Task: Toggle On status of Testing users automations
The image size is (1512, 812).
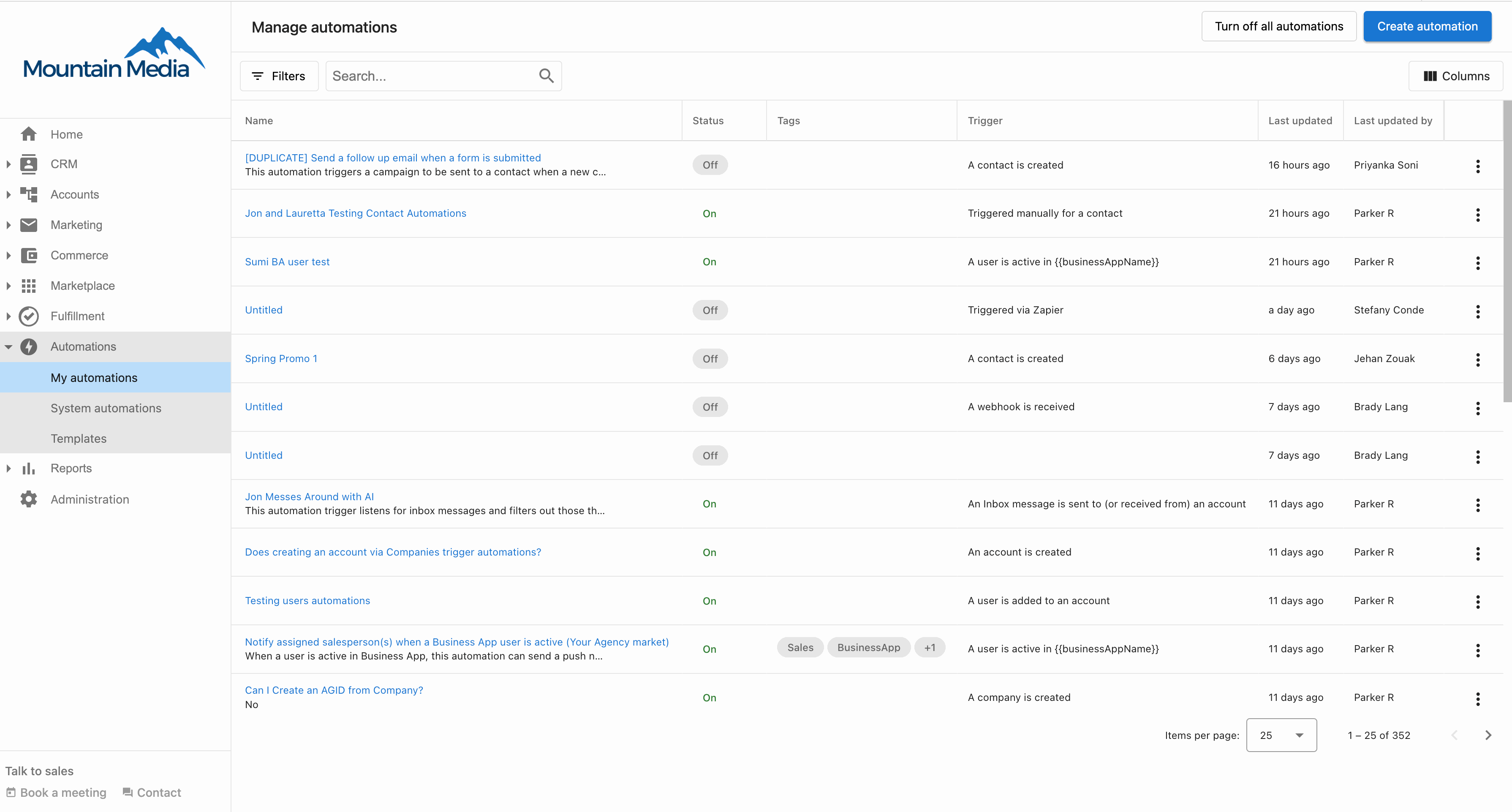Action: point(709,601)
